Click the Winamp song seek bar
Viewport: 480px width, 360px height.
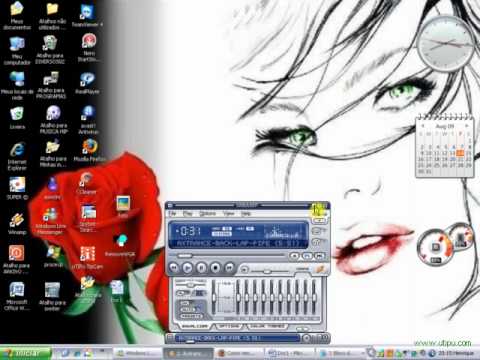click(230, 256)
